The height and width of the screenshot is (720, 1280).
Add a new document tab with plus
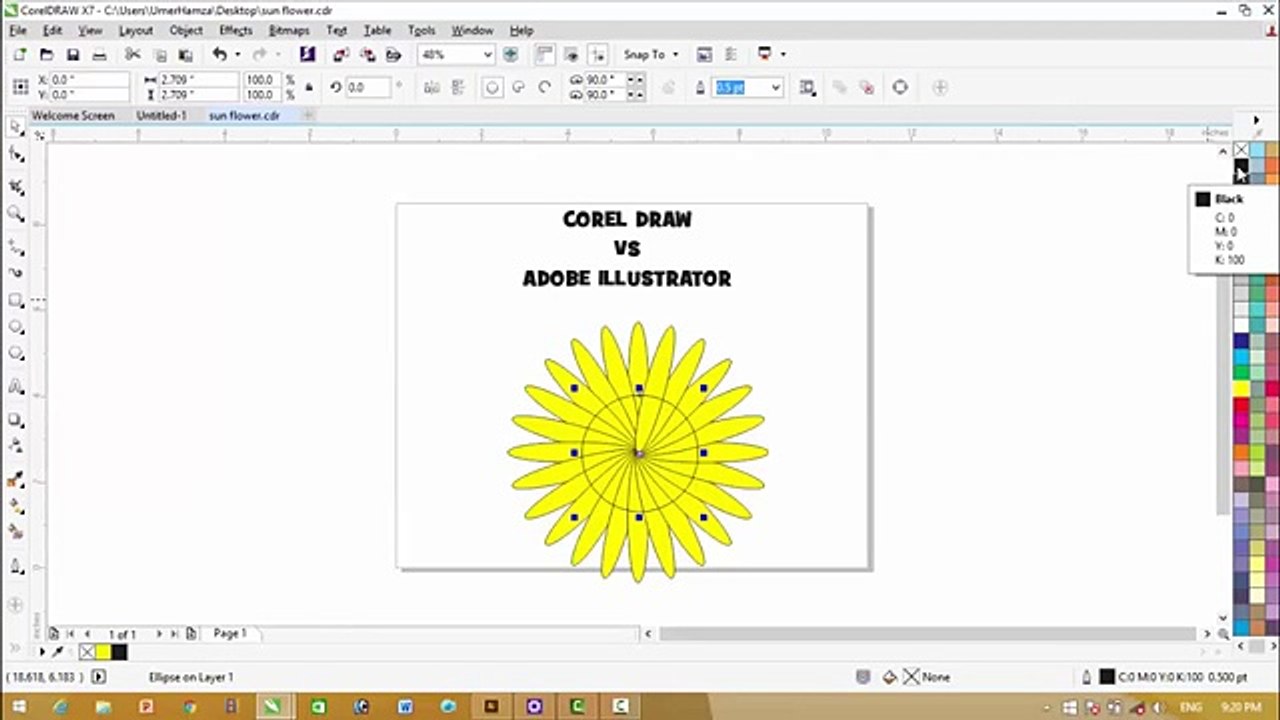(309, 116)
